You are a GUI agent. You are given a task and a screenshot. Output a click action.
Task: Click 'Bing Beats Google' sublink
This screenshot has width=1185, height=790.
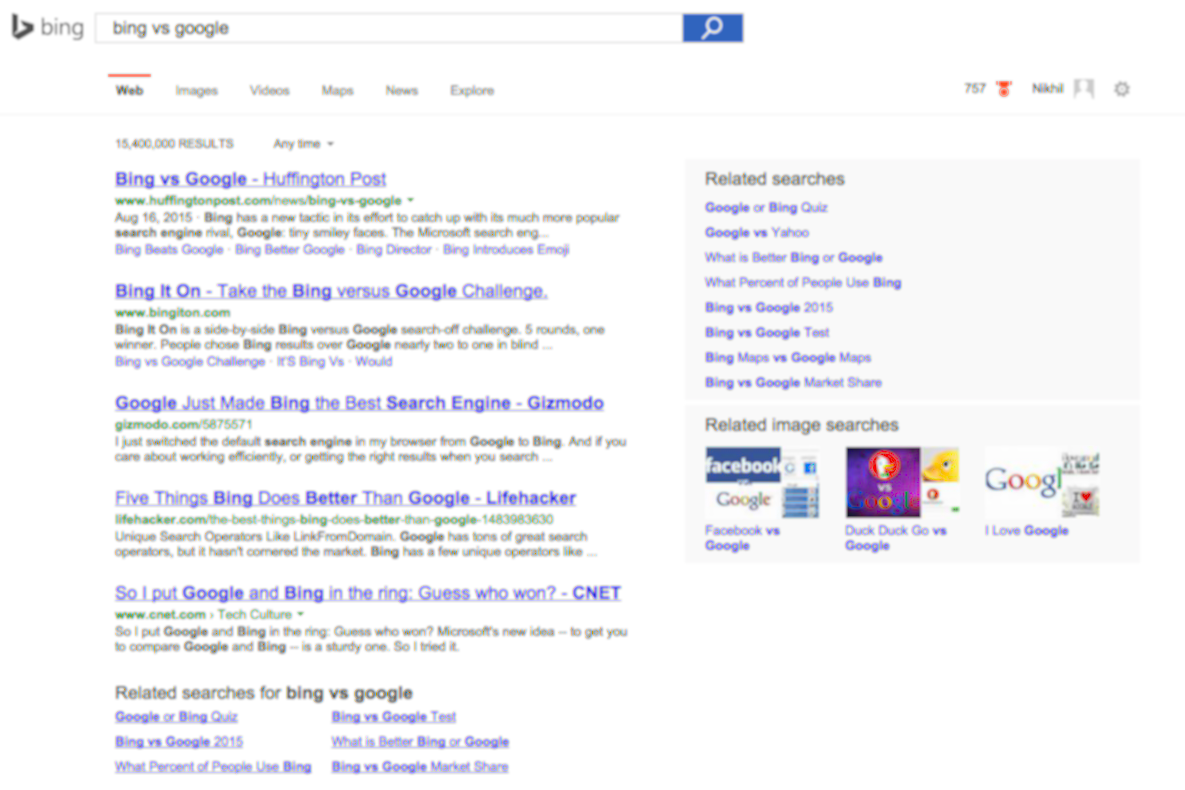point(169,249)
